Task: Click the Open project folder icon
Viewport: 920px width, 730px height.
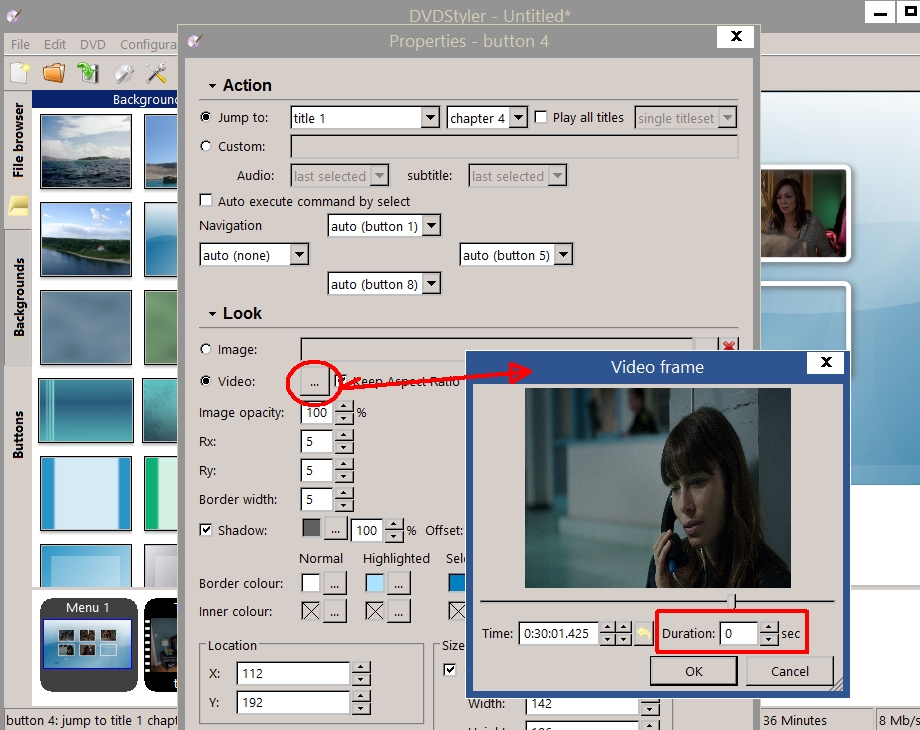Action: [x=53, y=73]
